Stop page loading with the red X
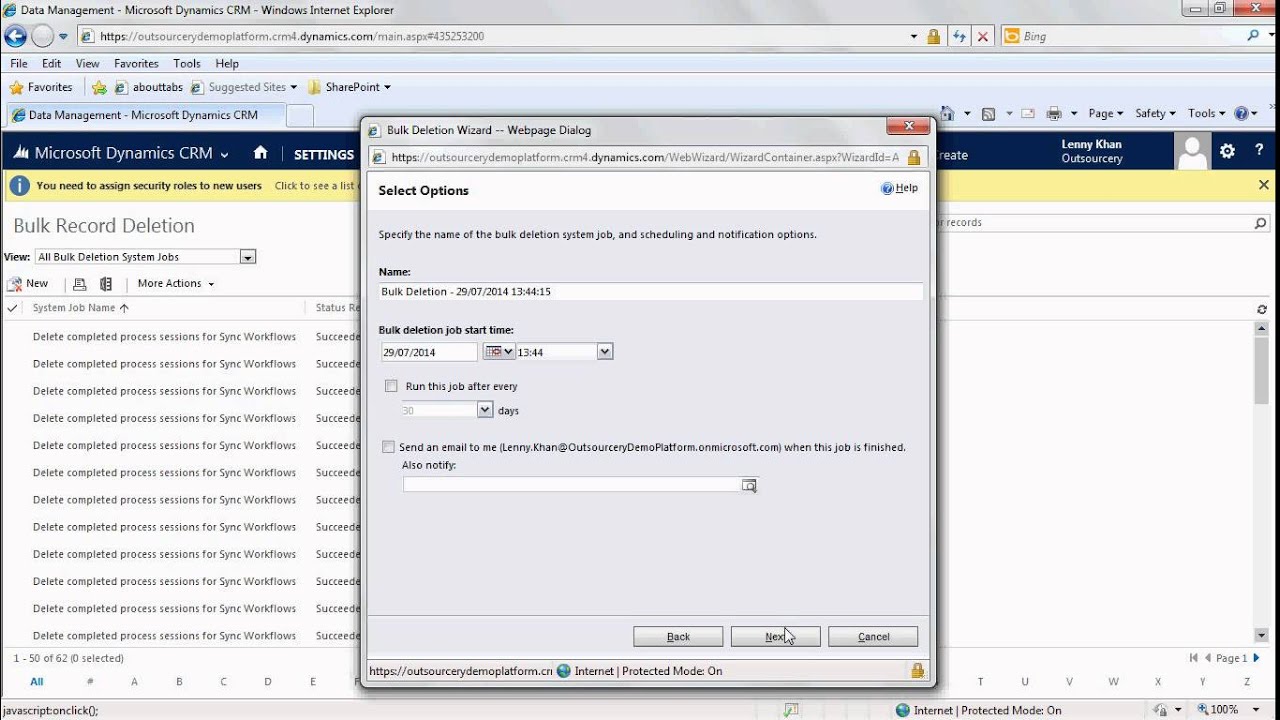 (x=983, y=36)
